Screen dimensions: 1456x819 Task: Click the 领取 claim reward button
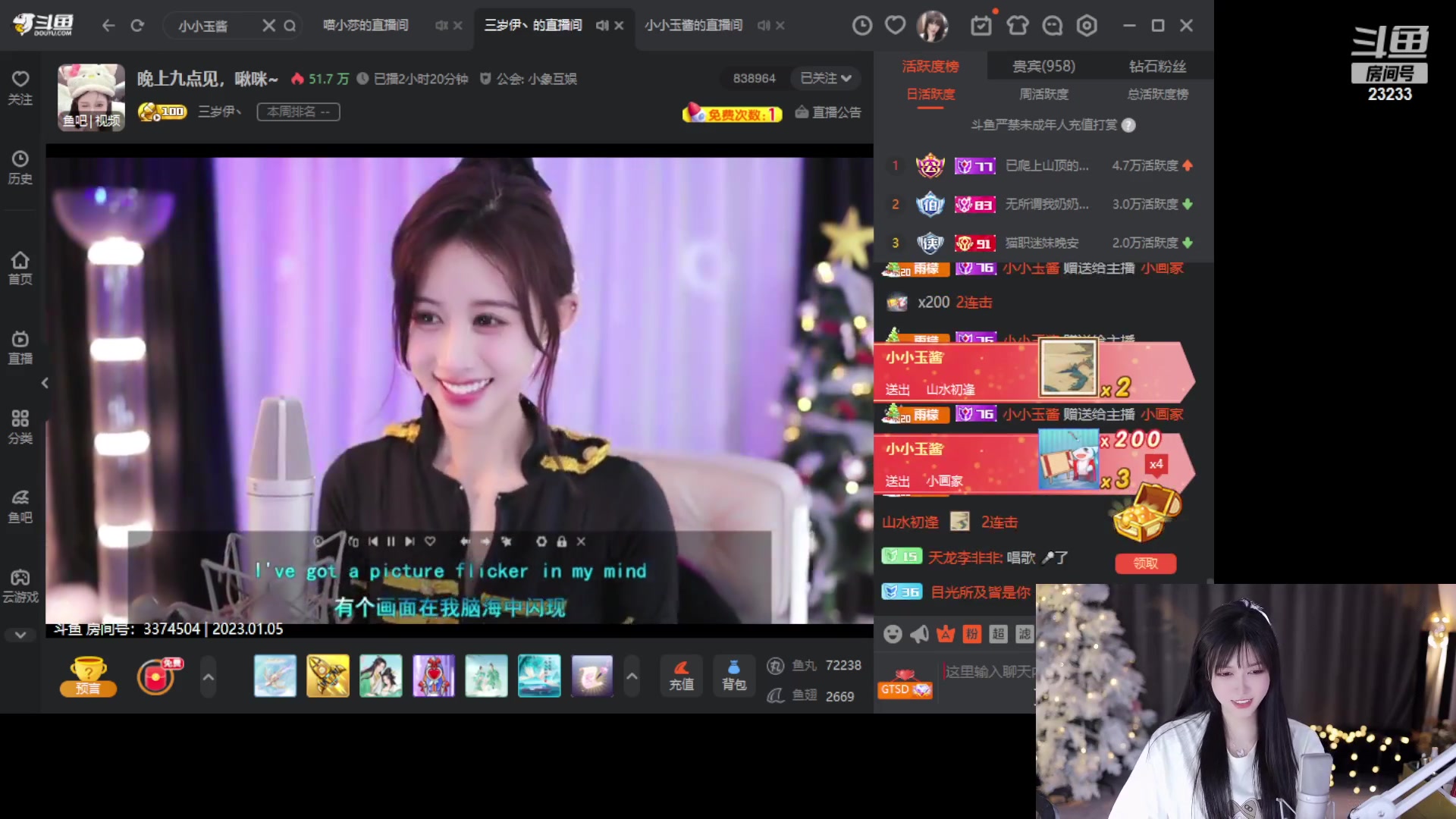click(1146, 563)
